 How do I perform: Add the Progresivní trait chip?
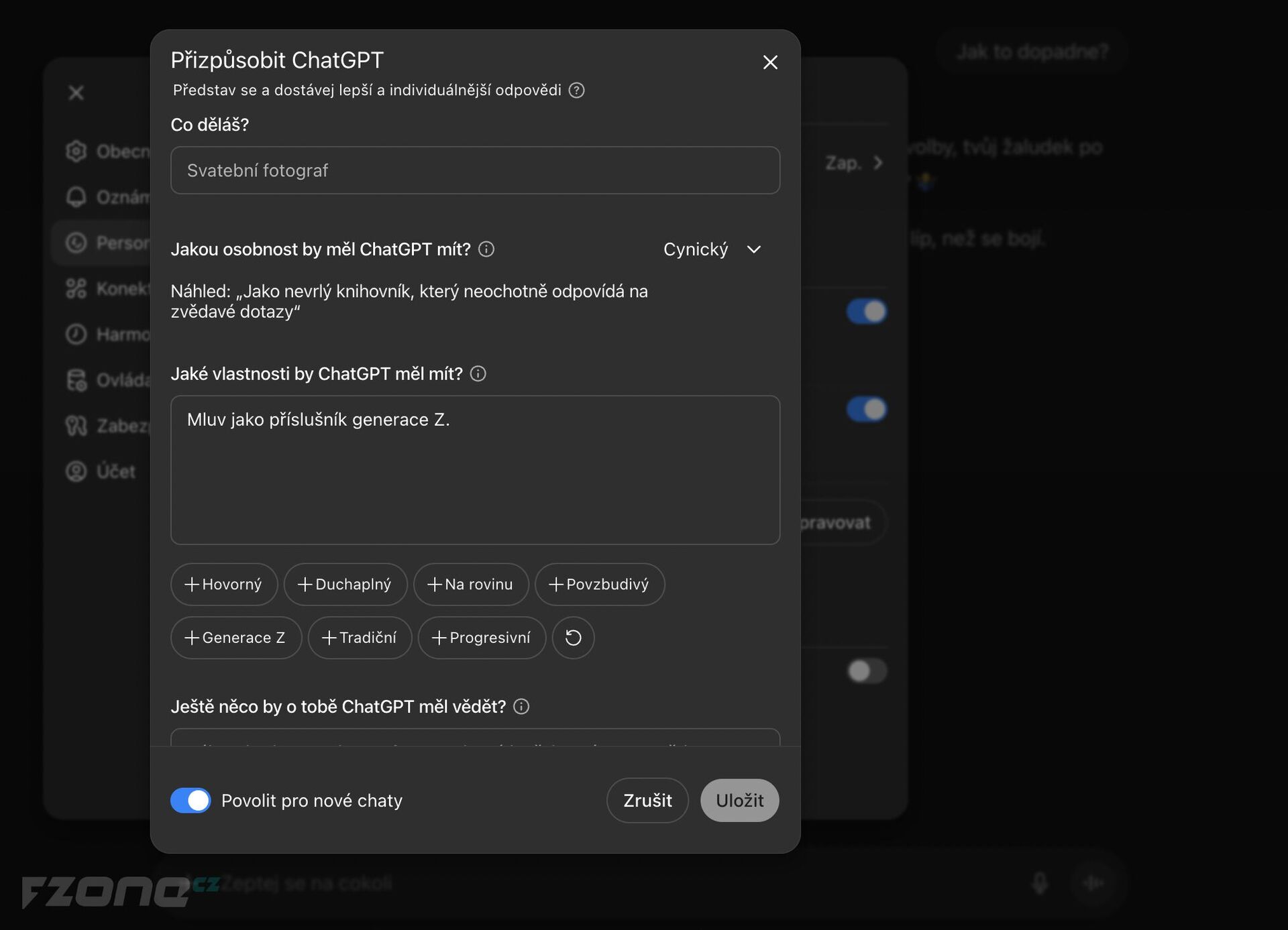click(x=482, y=638)
